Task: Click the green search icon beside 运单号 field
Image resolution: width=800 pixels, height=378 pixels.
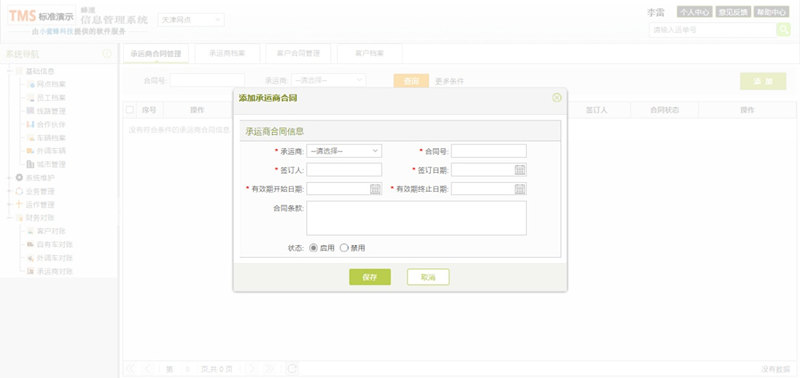Action: 783,30
